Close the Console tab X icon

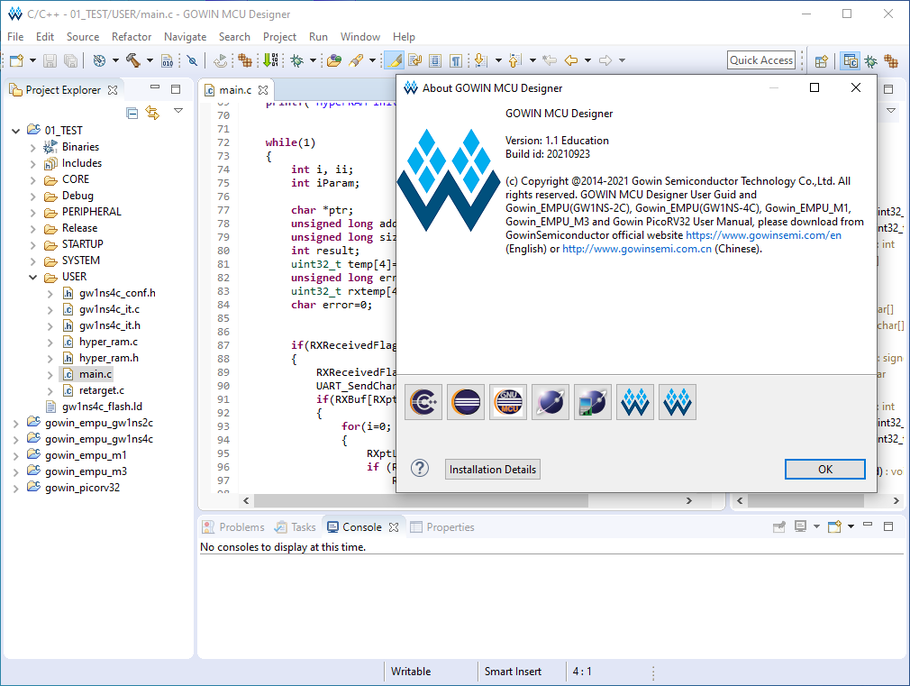click(393, 527)
